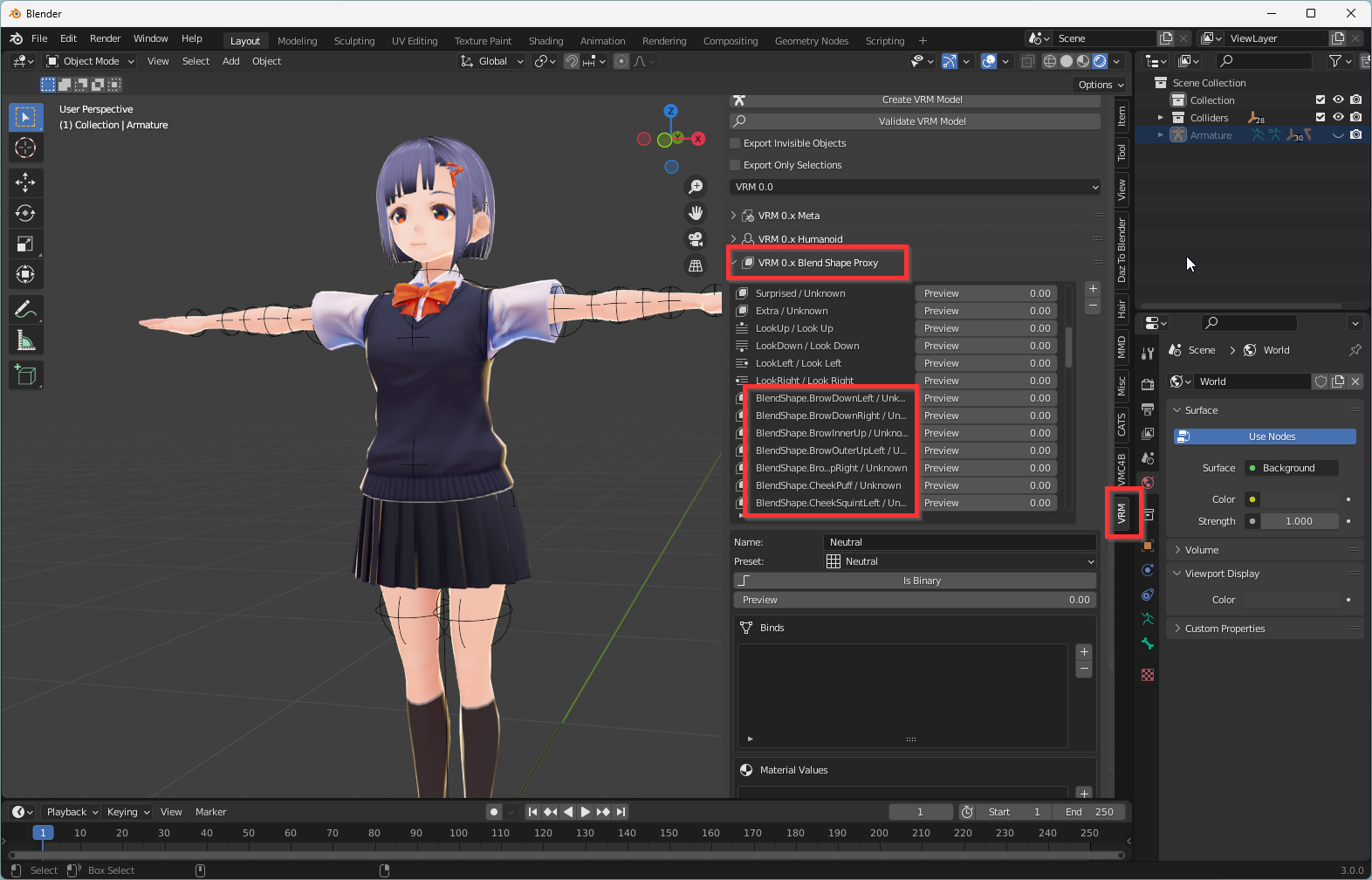Click the Use Nodes button
The height and width of the screenshot is (880, 1372).
point(1265,437)
